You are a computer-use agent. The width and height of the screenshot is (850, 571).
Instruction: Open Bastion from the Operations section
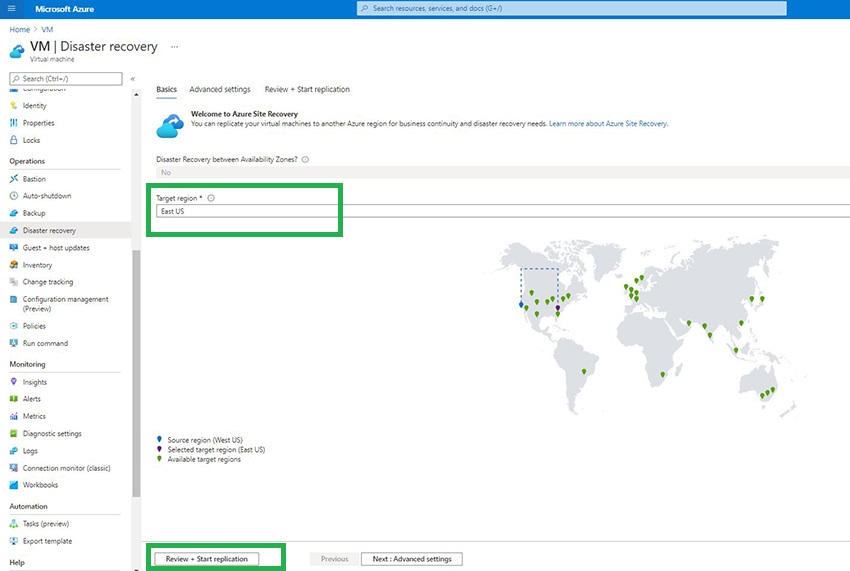(x=34, y=179)
